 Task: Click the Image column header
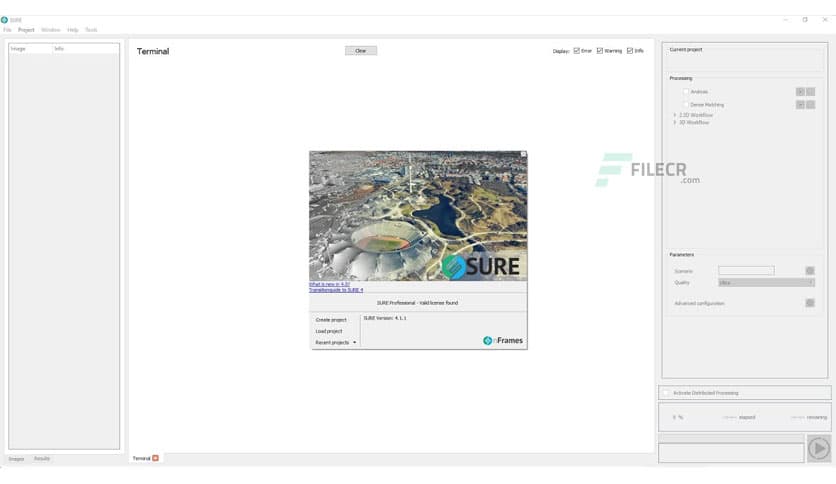[x=30, y=49]
